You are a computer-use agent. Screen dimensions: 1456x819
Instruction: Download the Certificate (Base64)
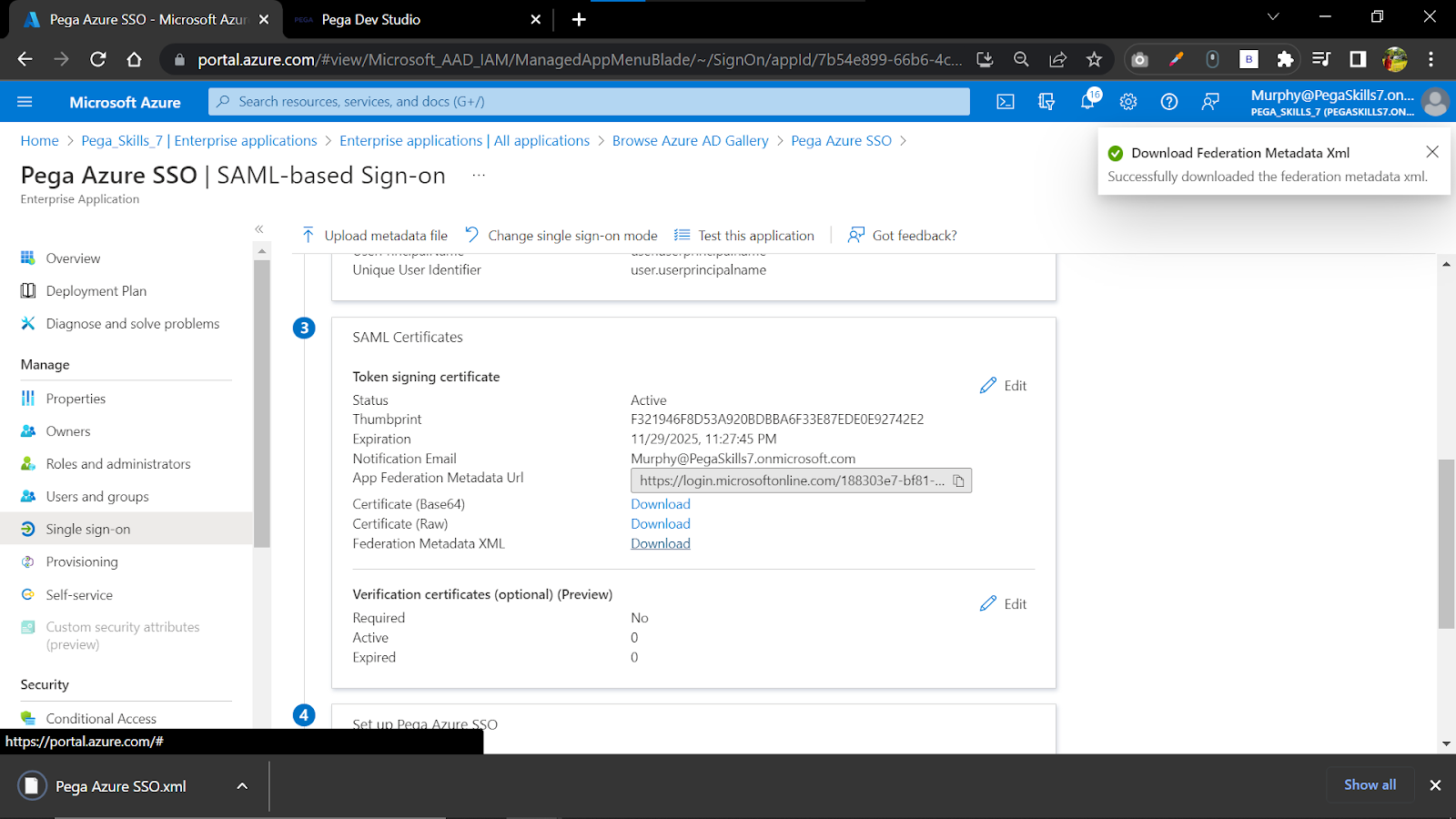click(661, 504)
